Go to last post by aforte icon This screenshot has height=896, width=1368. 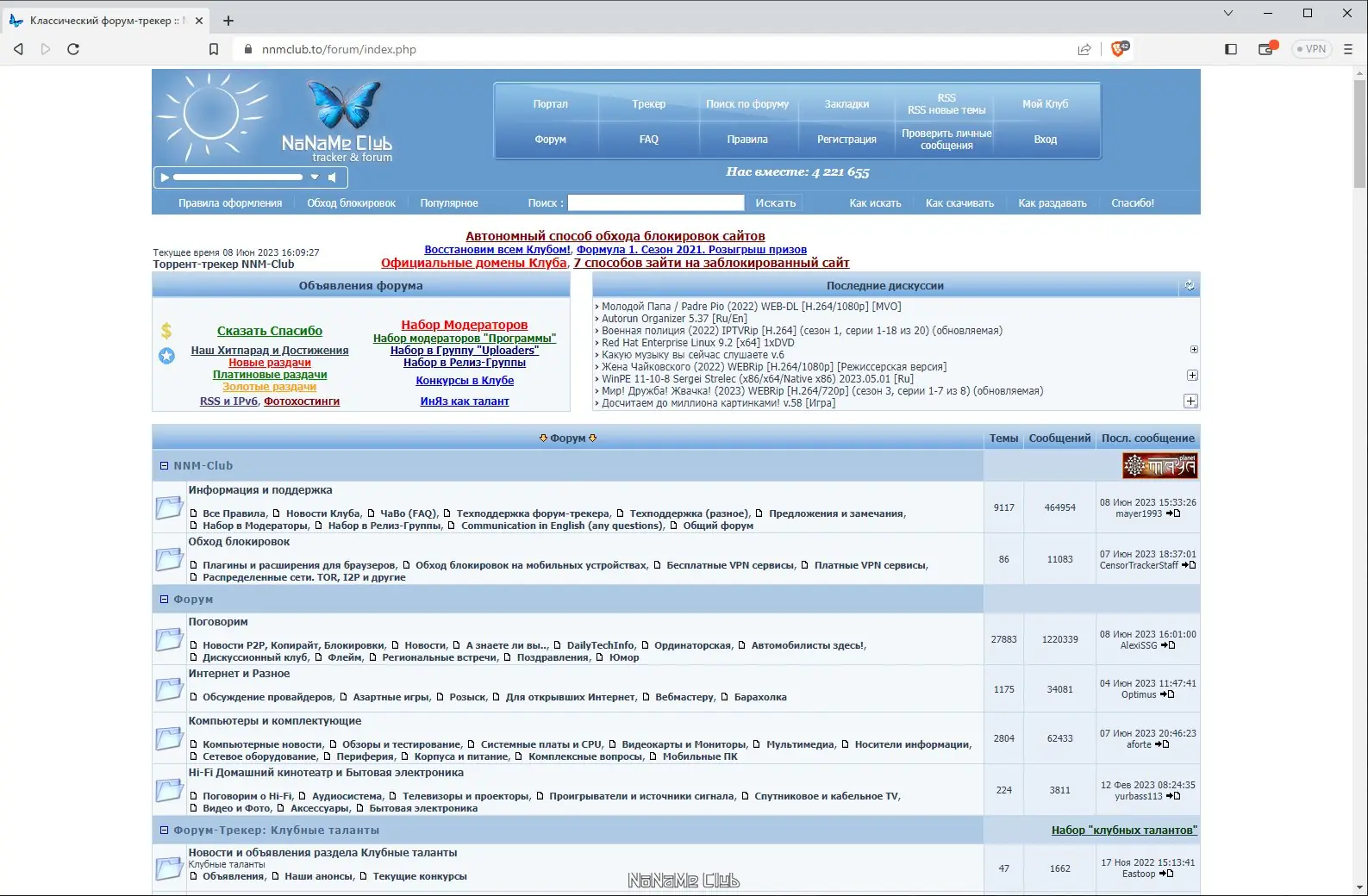pos(1162,744)
